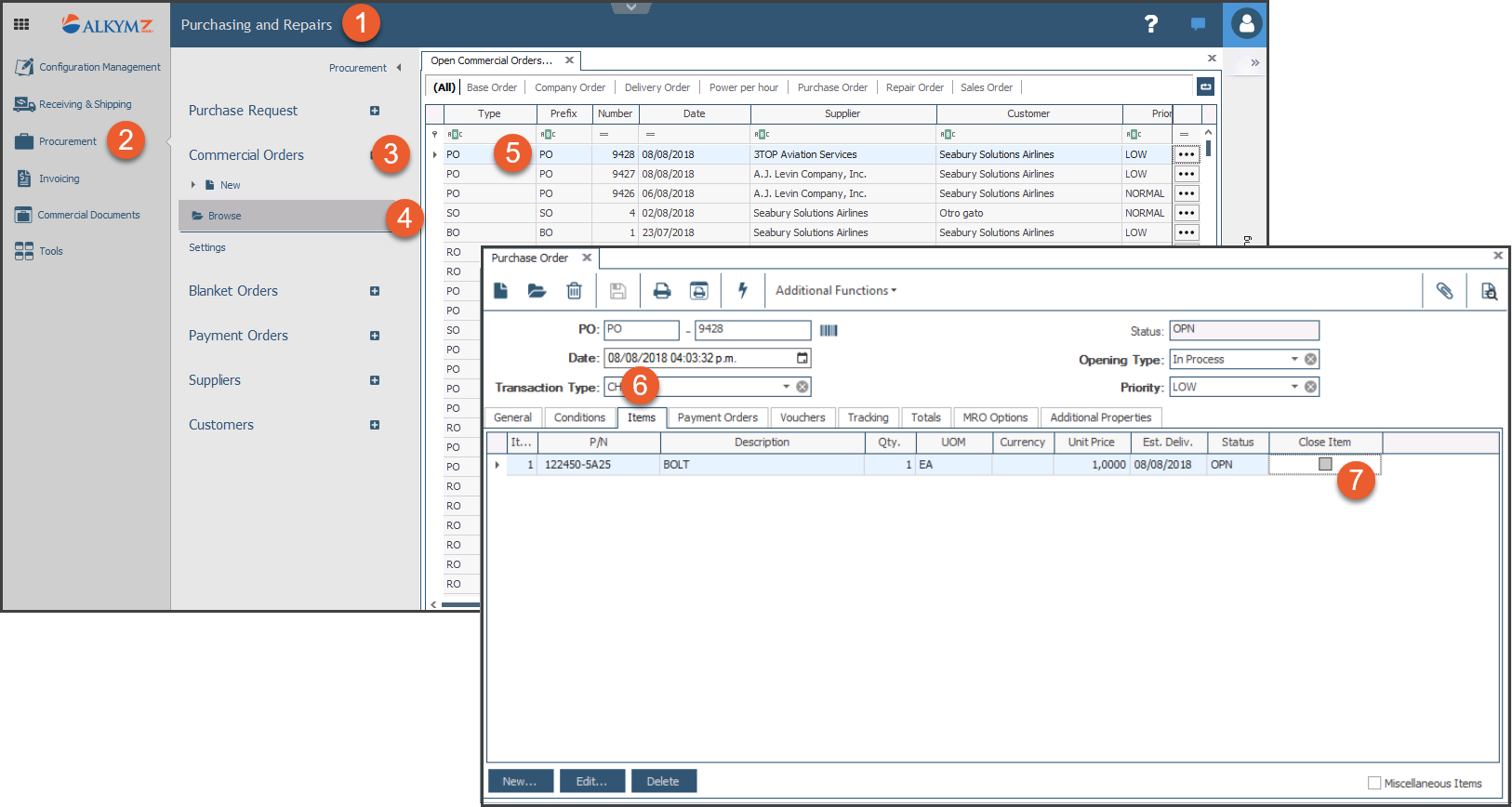This screenshot has height=807, width=1512.
Task: Check Close Item box for BOLT row
Action: point(1325,464)
